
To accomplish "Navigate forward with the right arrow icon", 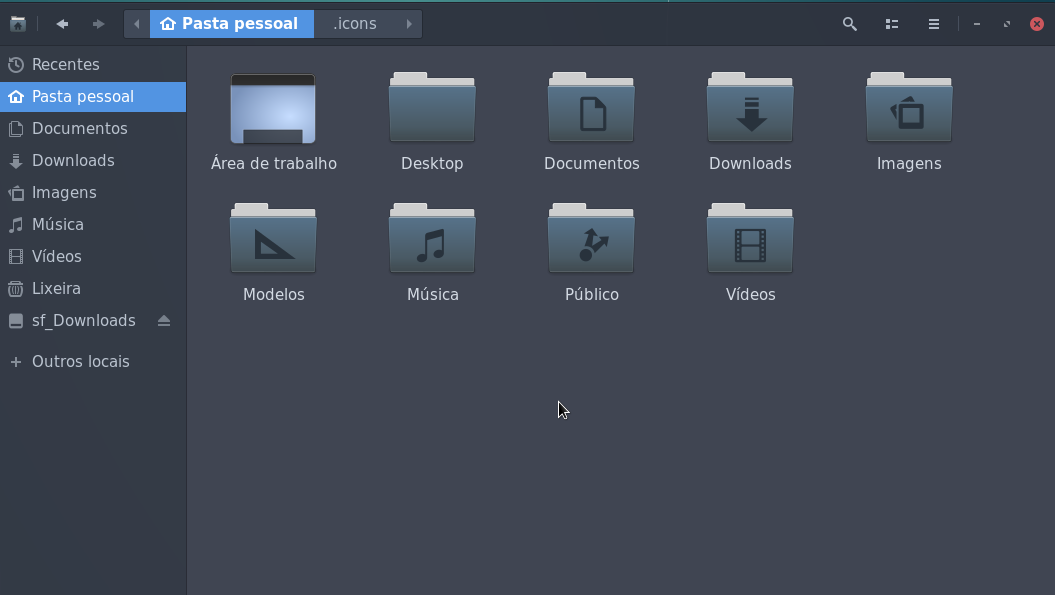I will [x=97, y=23].
